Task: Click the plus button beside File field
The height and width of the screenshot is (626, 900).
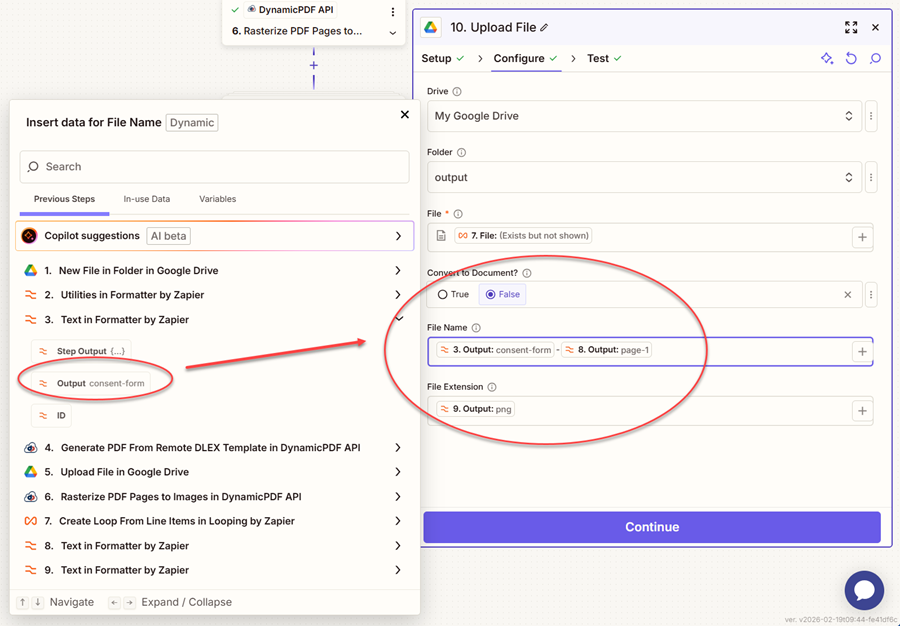Action: pos(862,237)
